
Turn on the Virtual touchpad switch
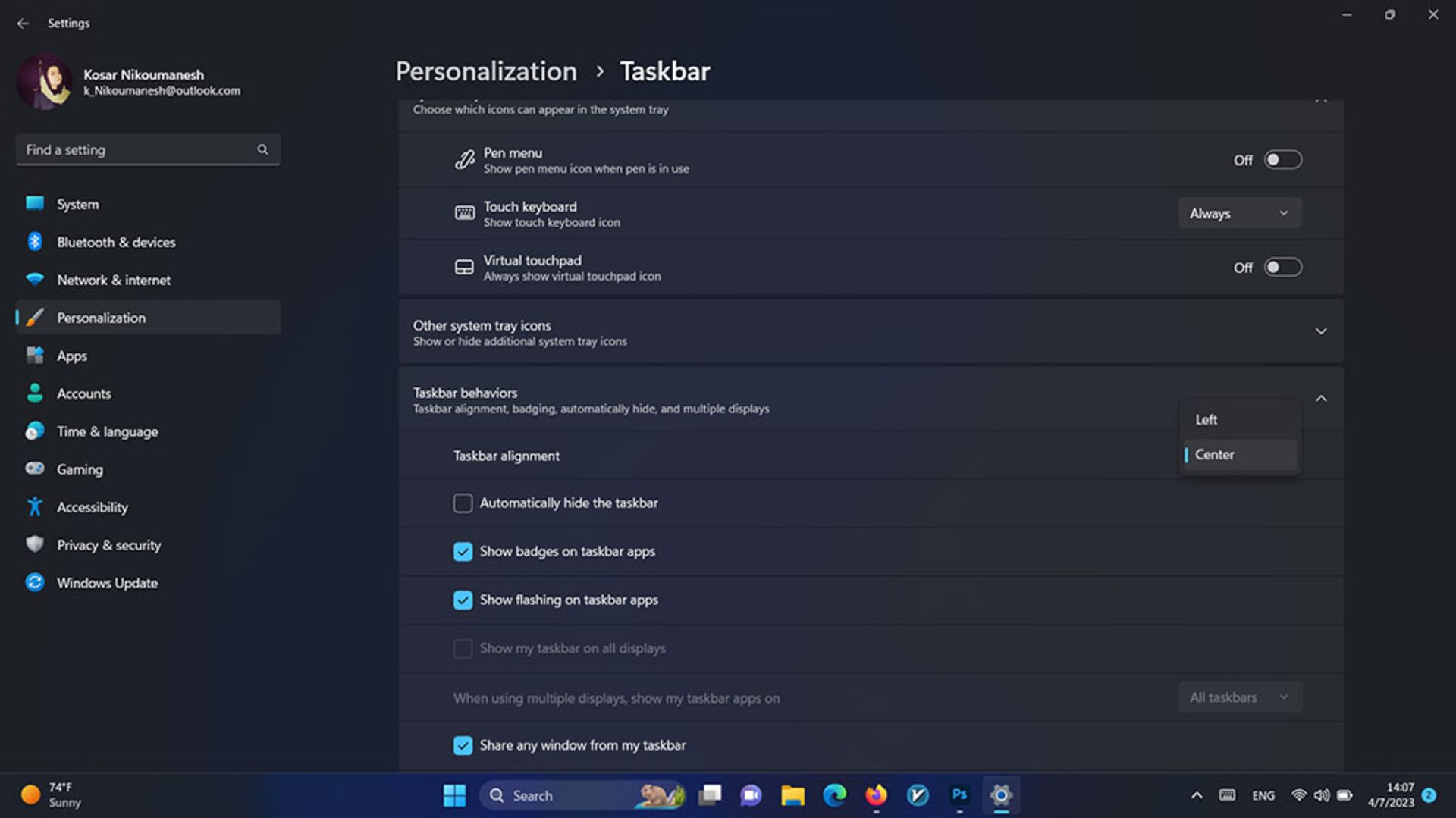(1282, 268)
